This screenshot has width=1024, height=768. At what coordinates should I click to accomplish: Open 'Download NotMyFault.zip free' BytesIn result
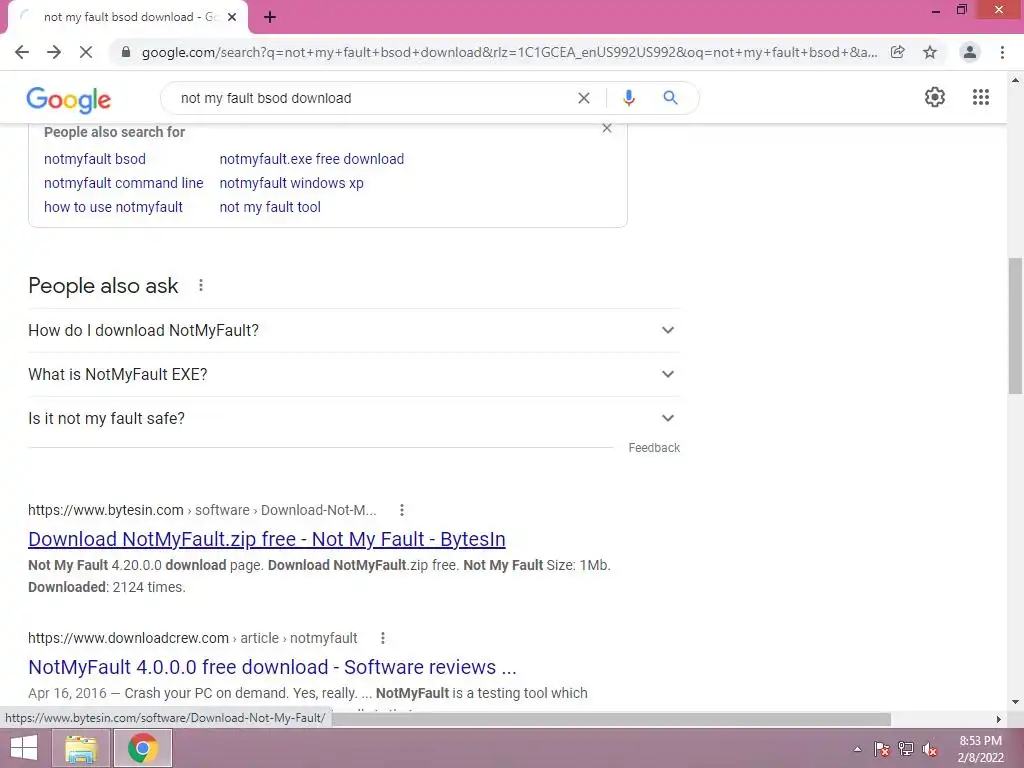(266, 539)
